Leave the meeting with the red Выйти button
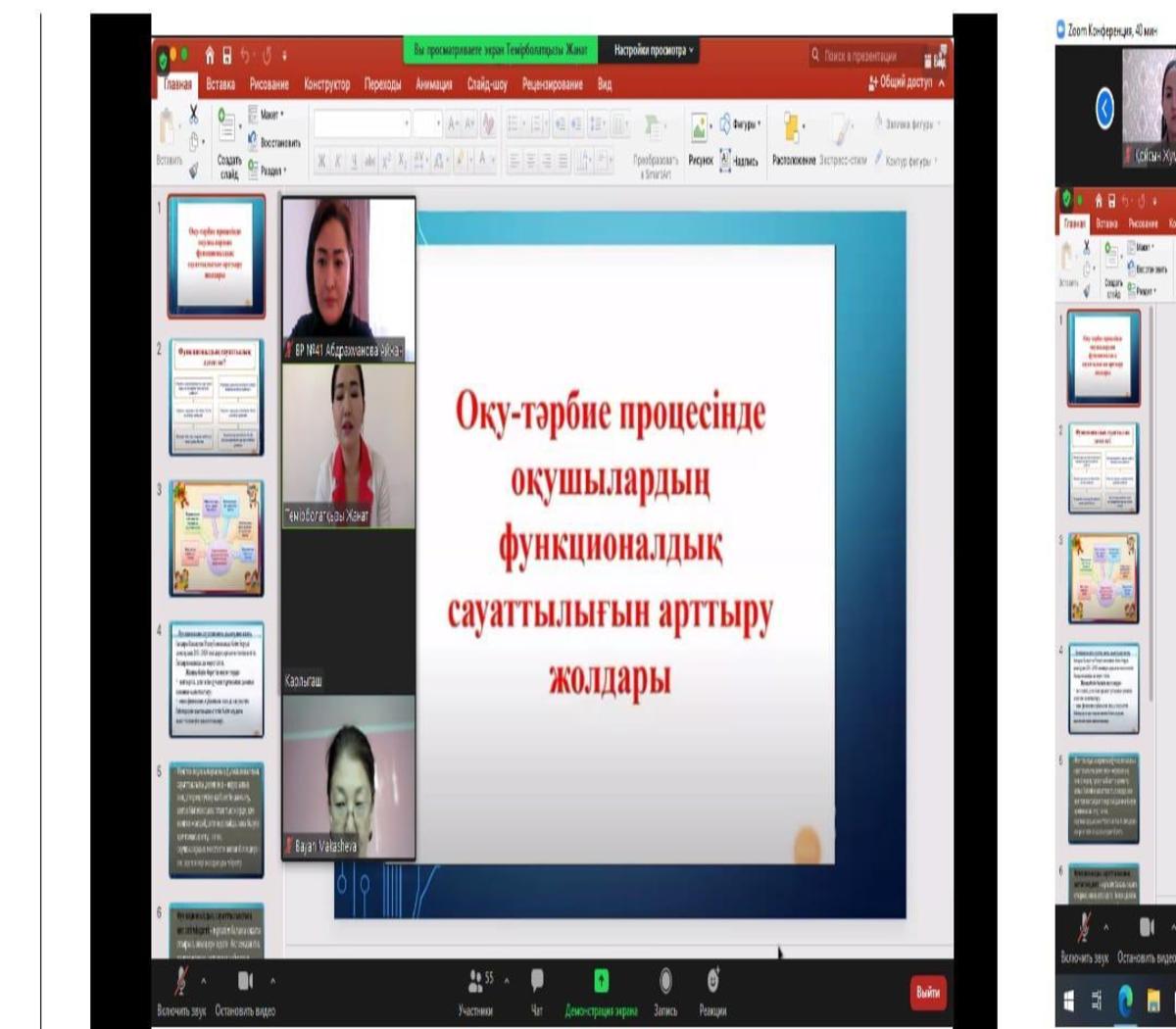Image resolution: width=1176 pixels, height=1029 pixels. pos(927,992)
